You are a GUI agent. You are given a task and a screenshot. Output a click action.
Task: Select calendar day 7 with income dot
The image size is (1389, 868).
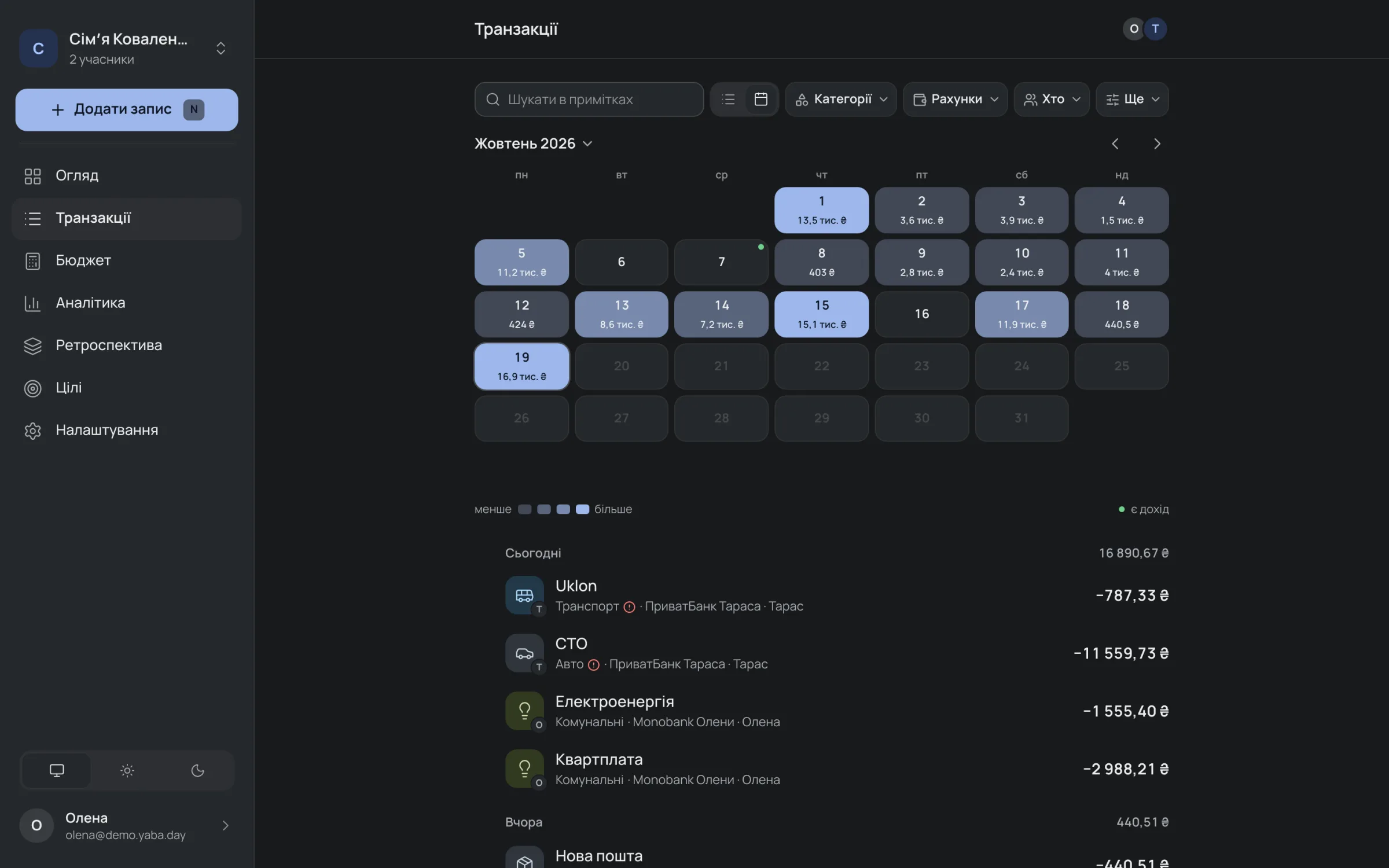(721, 262)
